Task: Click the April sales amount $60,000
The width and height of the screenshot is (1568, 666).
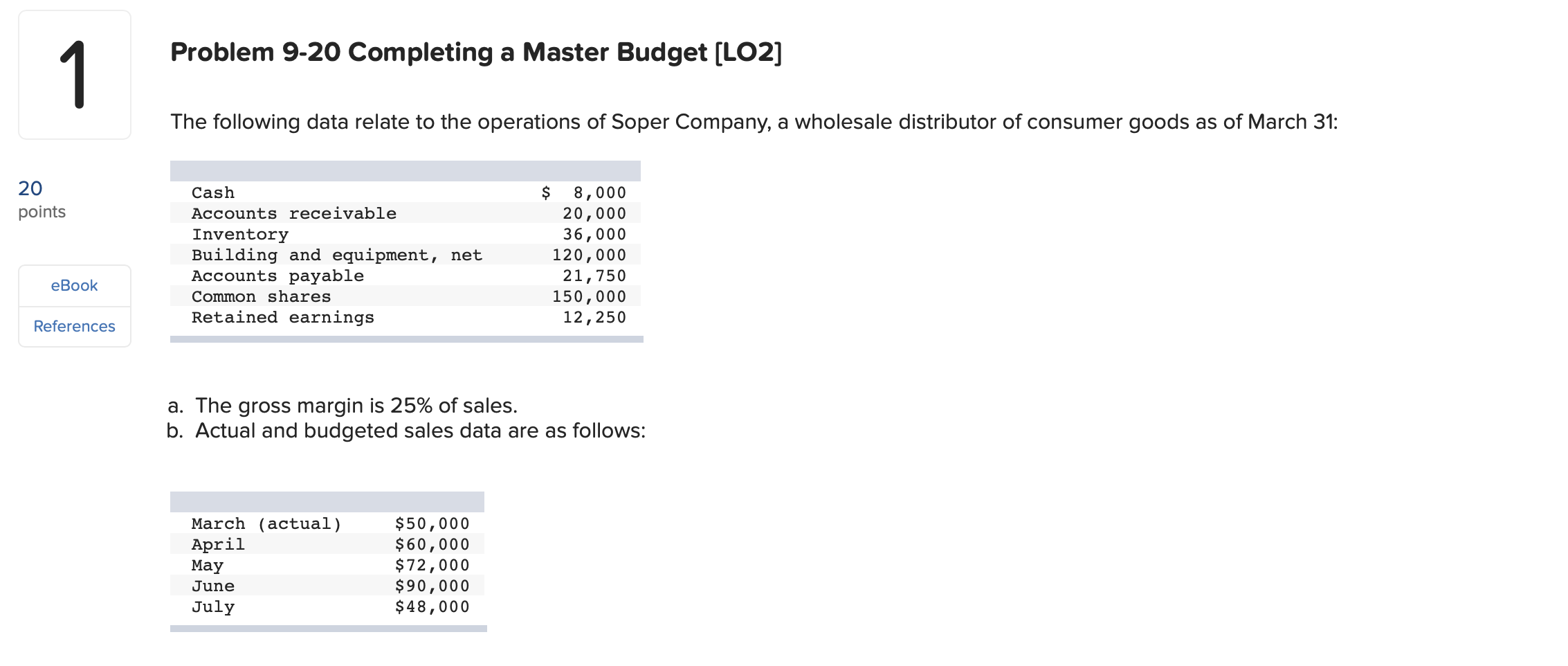Action: point(431,544)
